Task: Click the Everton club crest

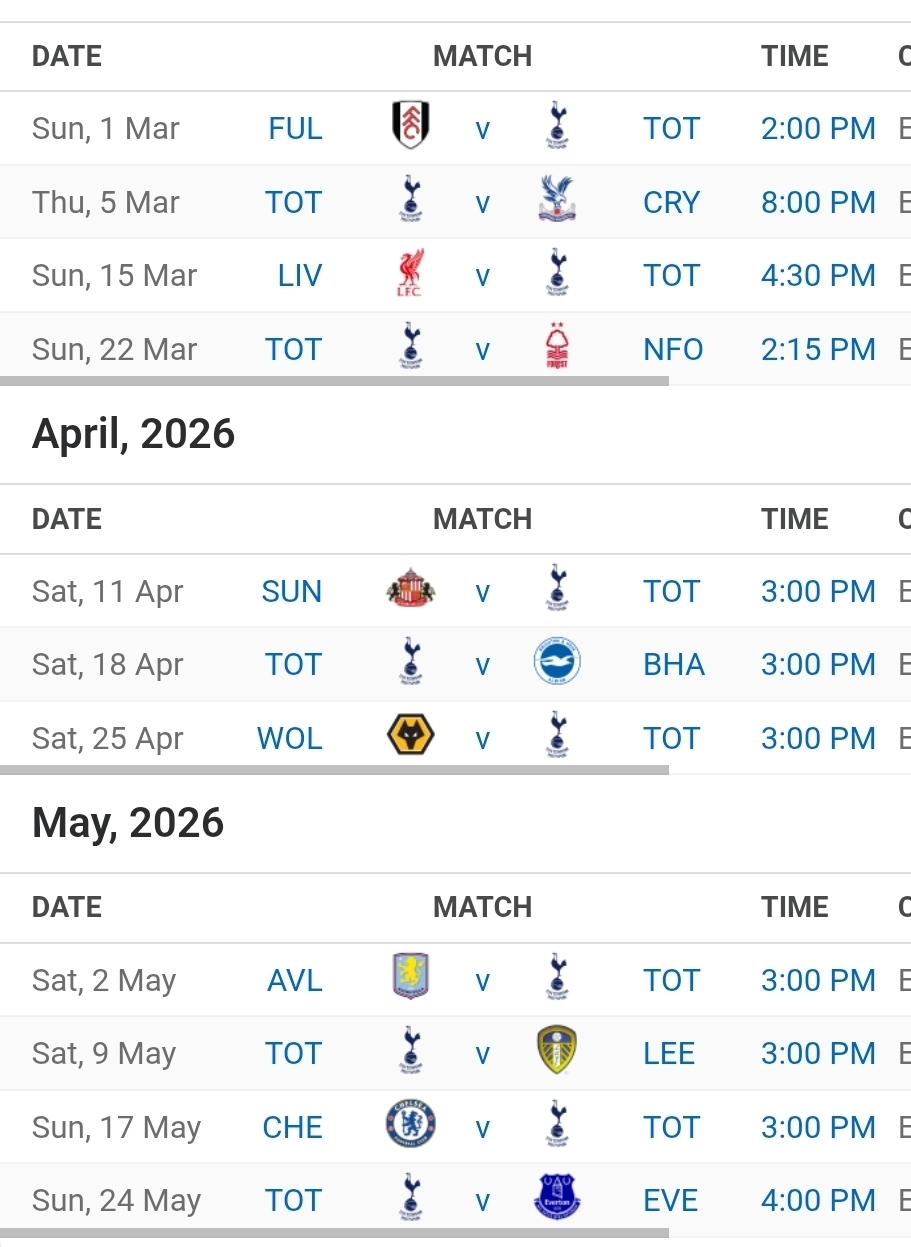Action: [x=557, y=1199]
